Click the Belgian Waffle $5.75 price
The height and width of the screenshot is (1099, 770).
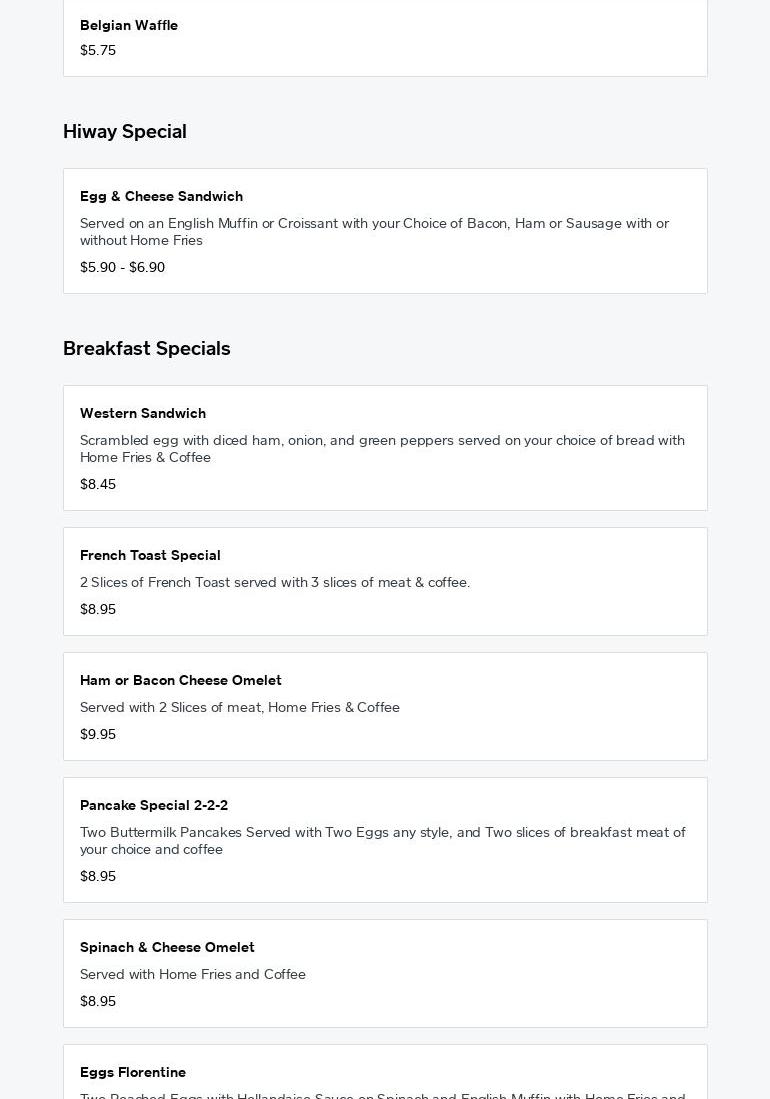tap(98, 50)
